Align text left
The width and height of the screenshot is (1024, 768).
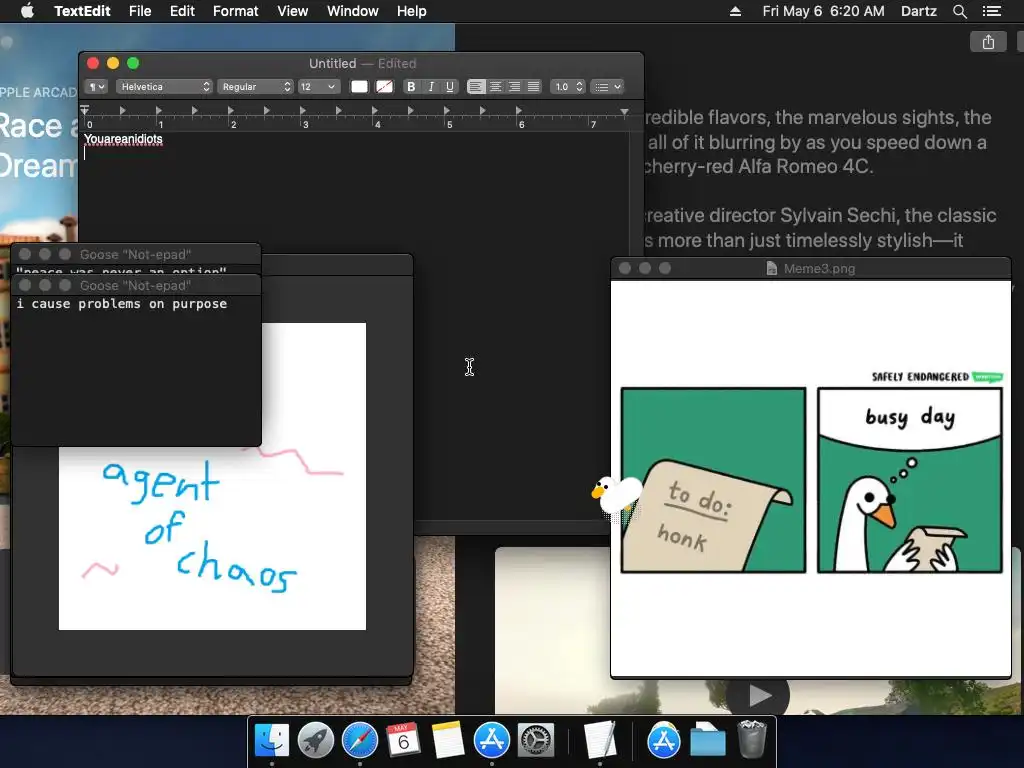point(476,87)
